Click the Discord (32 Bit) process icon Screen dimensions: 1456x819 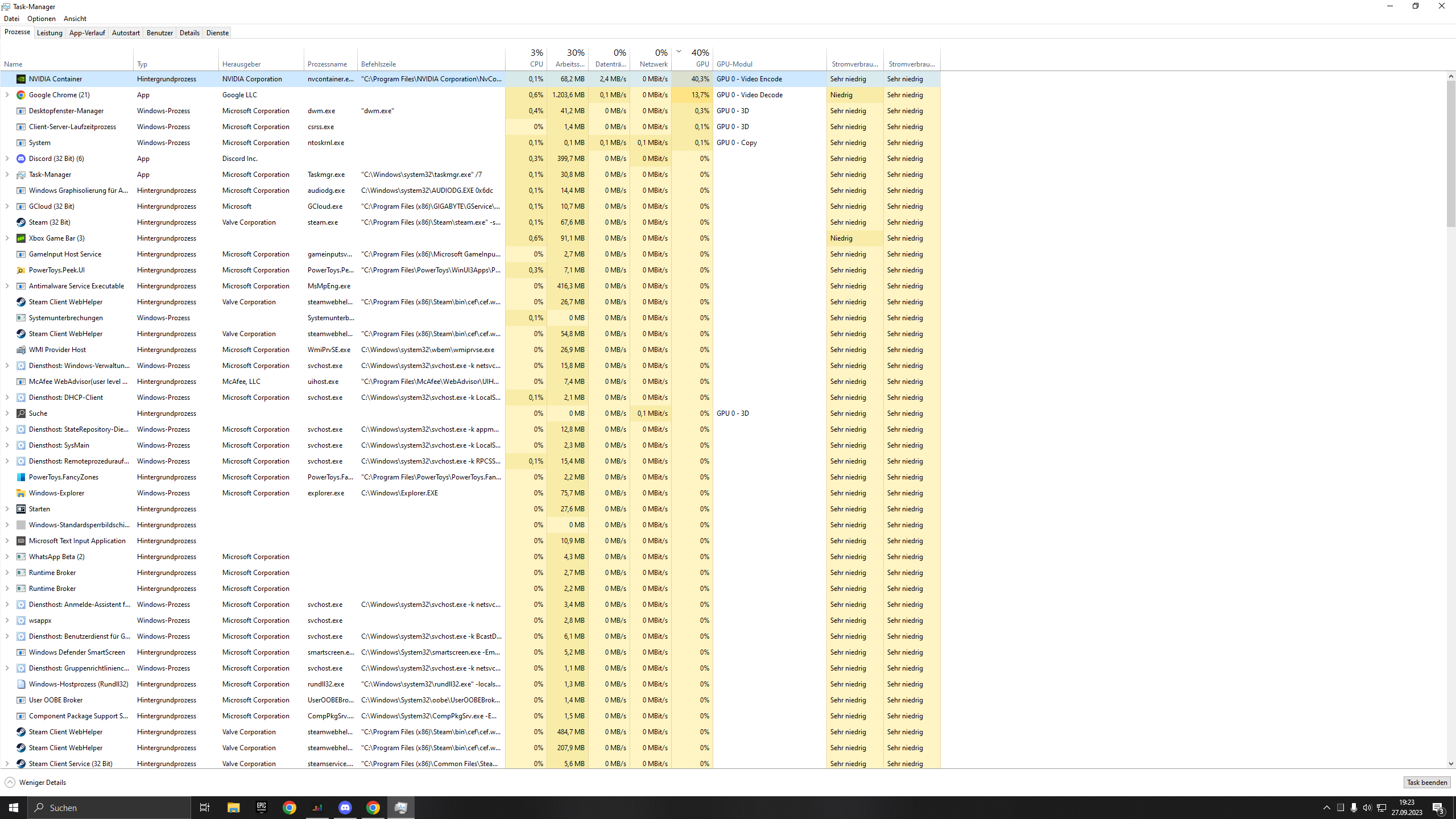tap(20, 159)
